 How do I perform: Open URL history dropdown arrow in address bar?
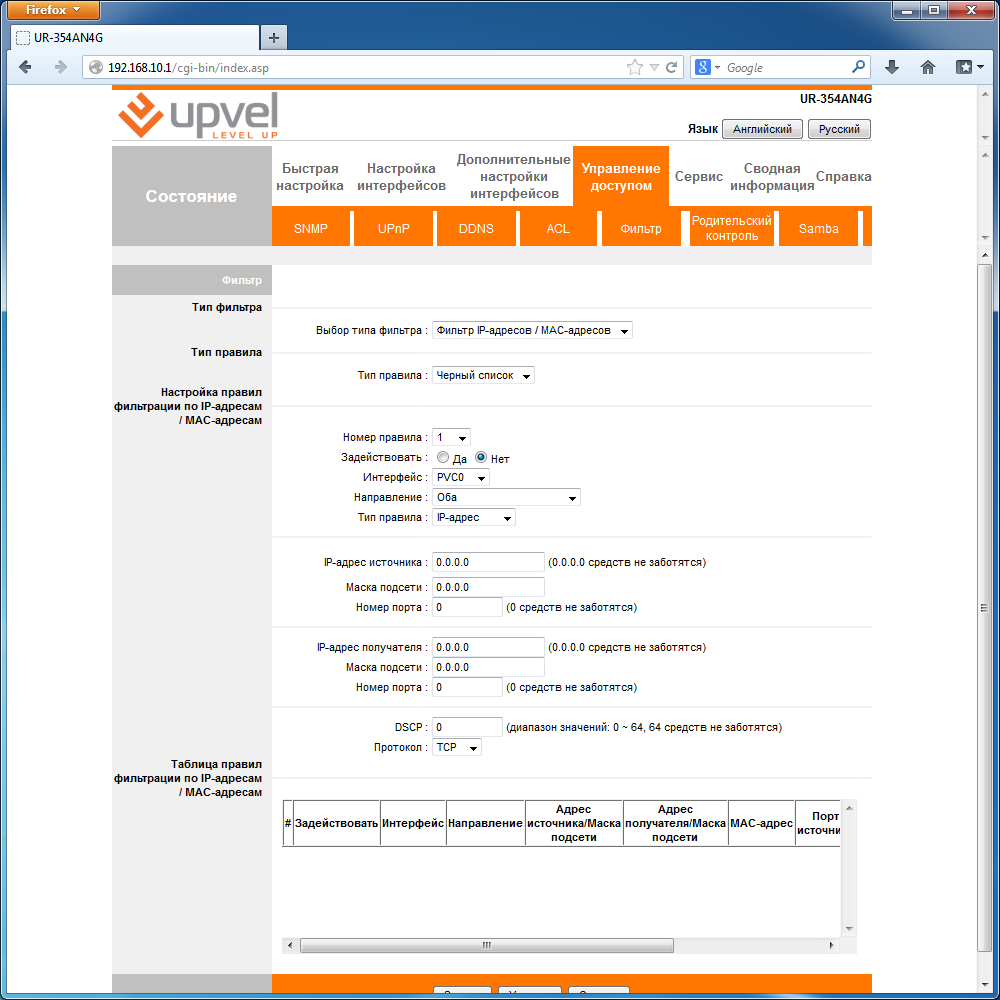tap(654, 68)
